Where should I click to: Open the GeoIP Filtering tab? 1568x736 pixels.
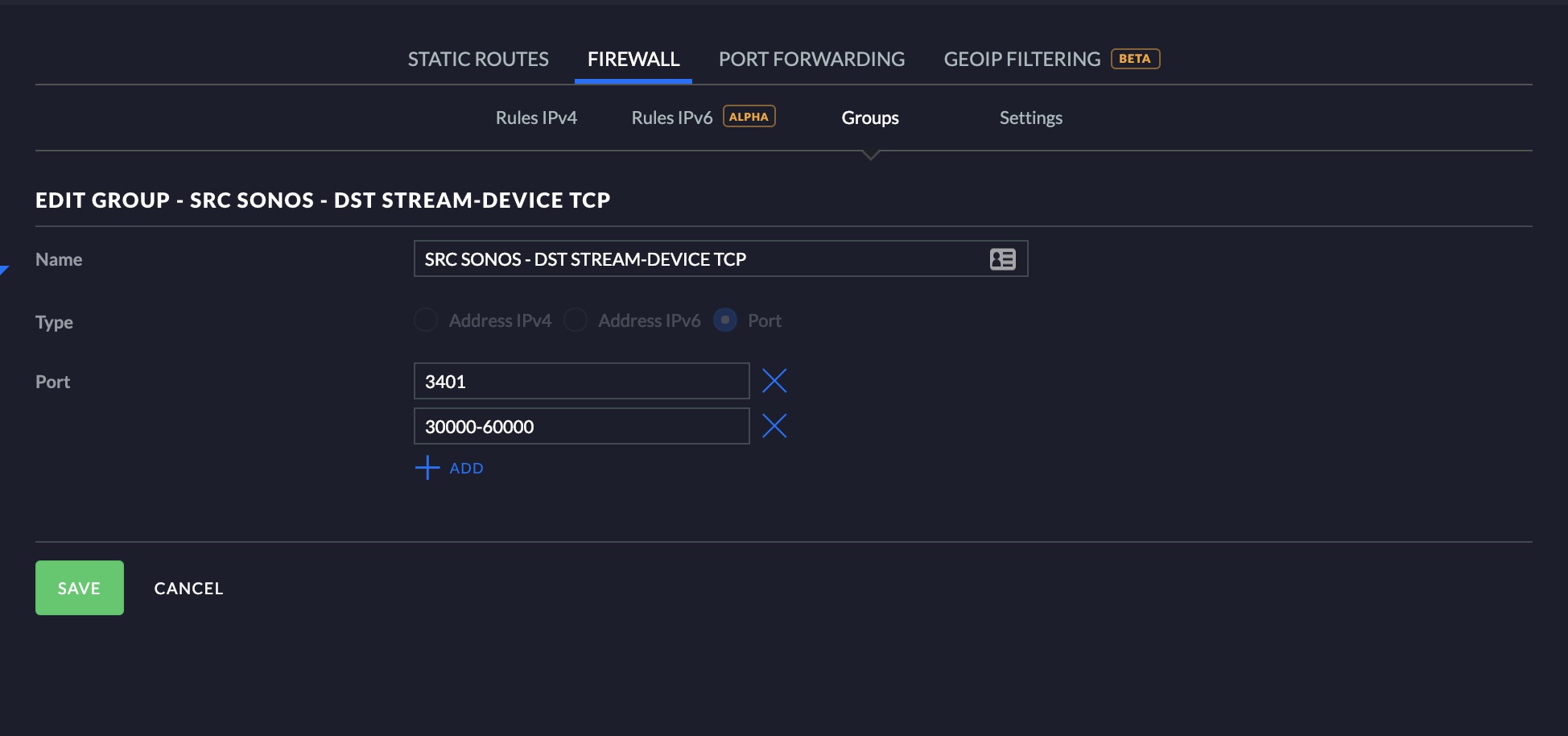click(1022, 59)
